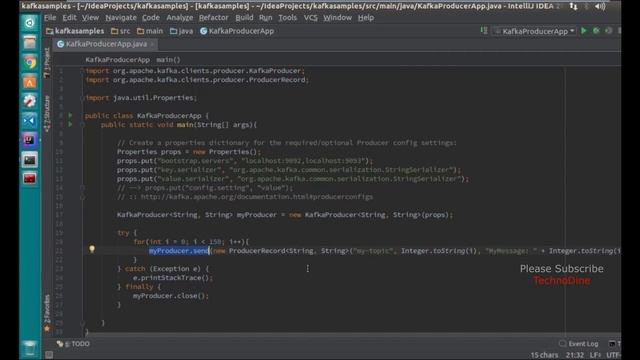Open the Tools menu
Screen dimensions: 640x360
(x=287, y=18)
